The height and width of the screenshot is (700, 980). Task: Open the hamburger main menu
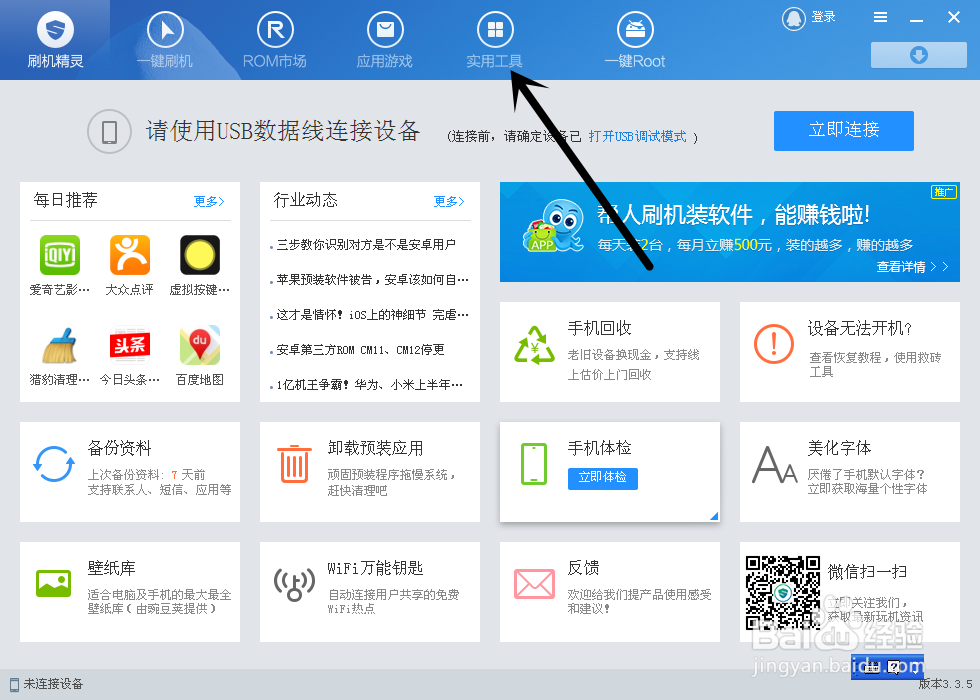pos(881,18)
